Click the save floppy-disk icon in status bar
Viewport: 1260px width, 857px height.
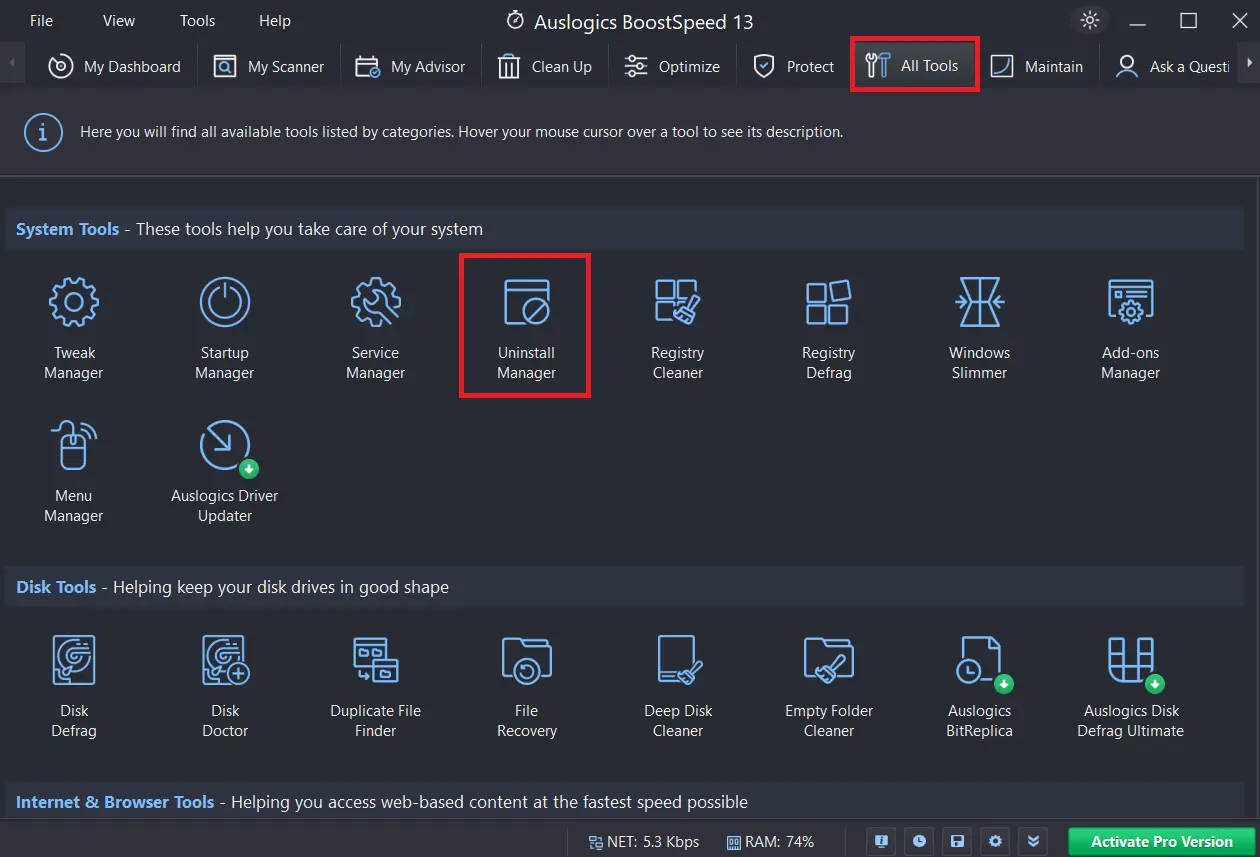957,841
